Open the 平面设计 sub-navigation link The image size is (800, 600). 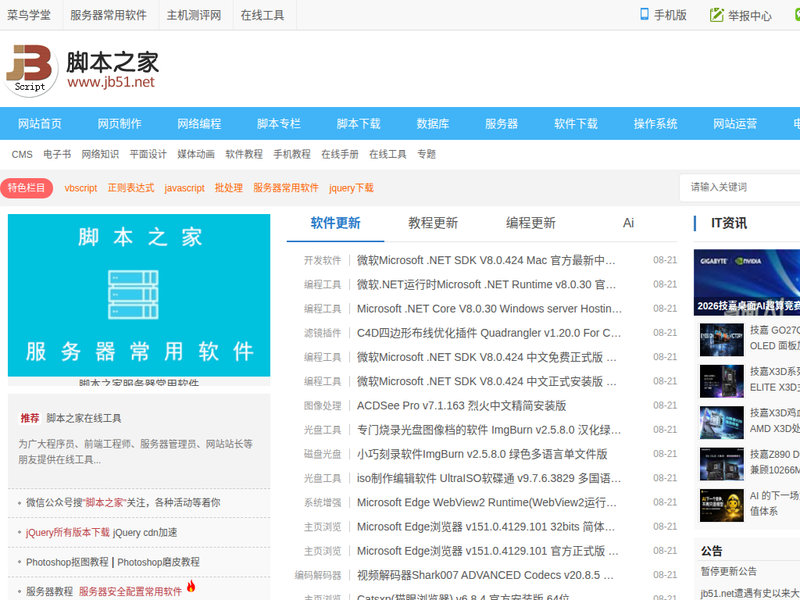click(x=148, y=154)
